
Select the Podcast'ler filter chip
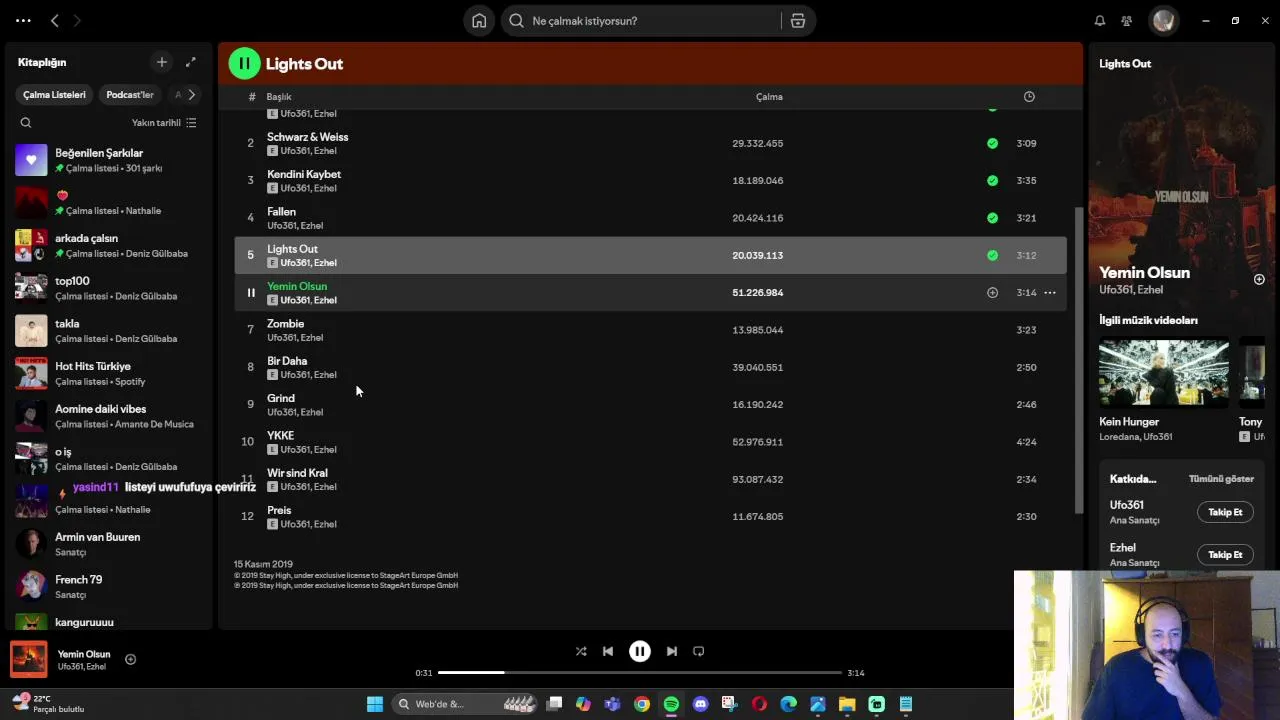(x=130, y=95)
